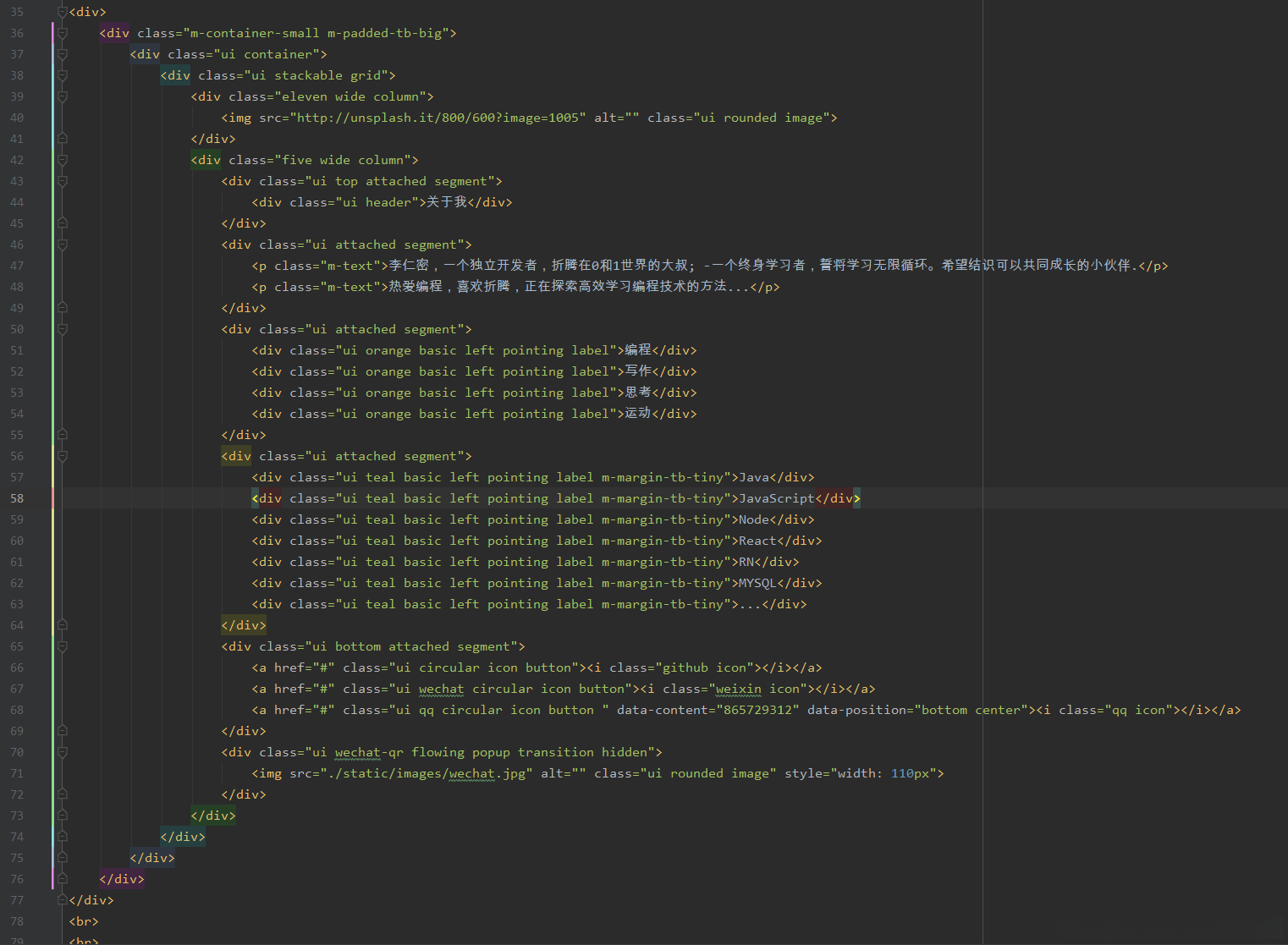Fold the bottom attached segment on line 65
Viewport: 1288px width, 945px height.
pos(62,646)
